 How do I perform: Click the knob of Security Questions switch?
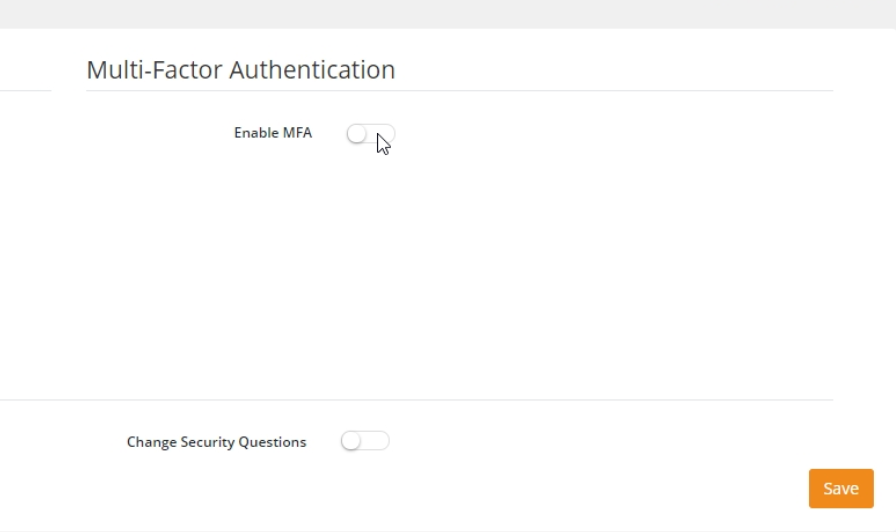(351, 441)
